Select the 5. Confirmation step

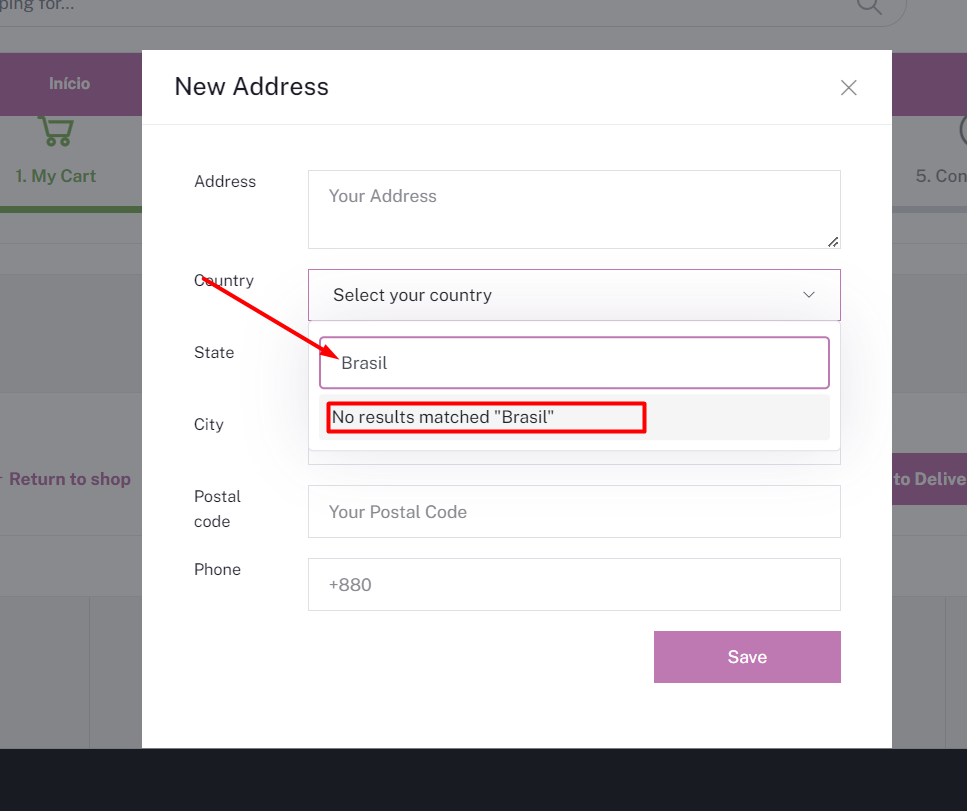tap(941, 176)
